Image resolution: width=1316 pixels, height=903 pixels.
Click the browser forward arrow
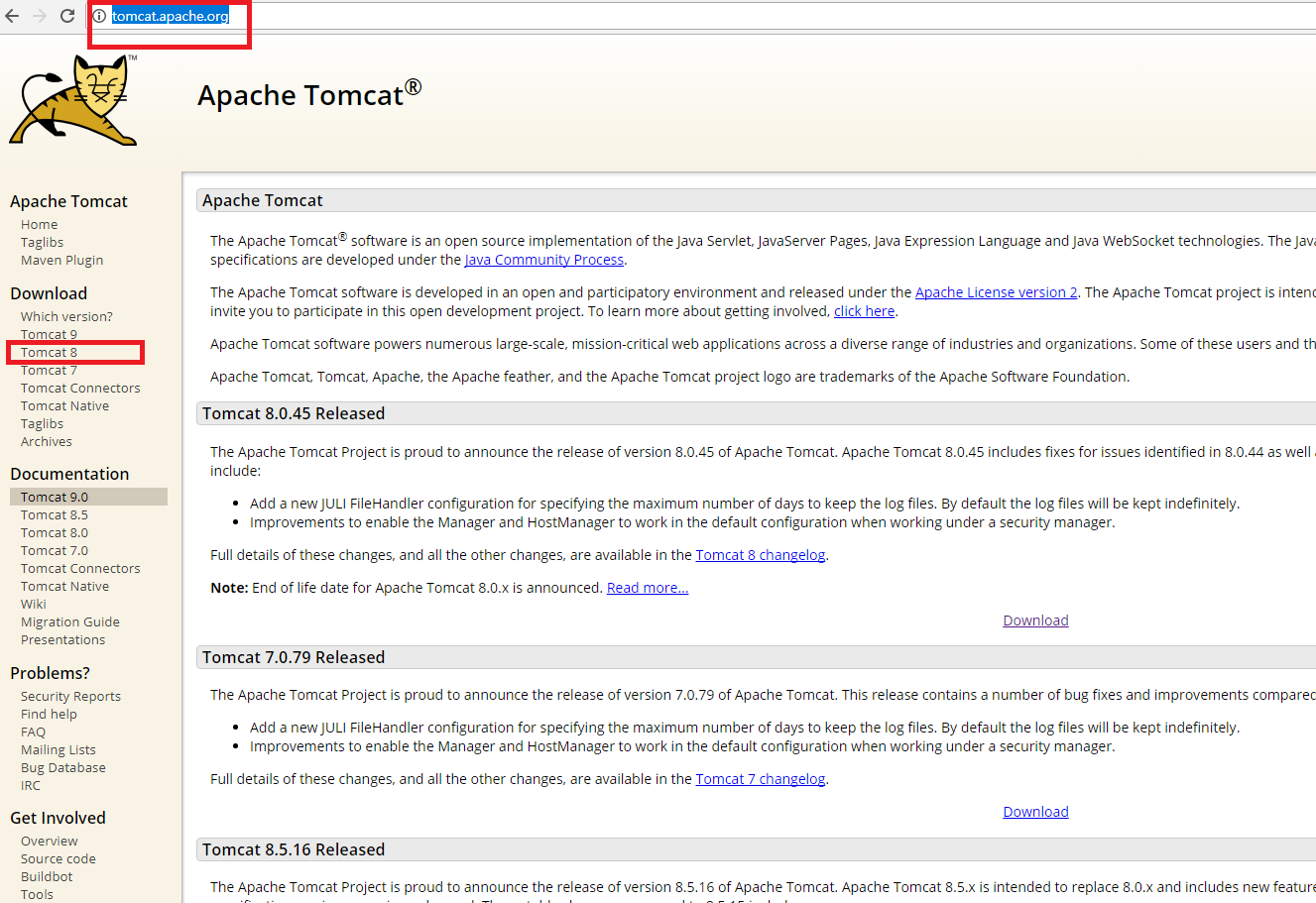tap(40, 16)
